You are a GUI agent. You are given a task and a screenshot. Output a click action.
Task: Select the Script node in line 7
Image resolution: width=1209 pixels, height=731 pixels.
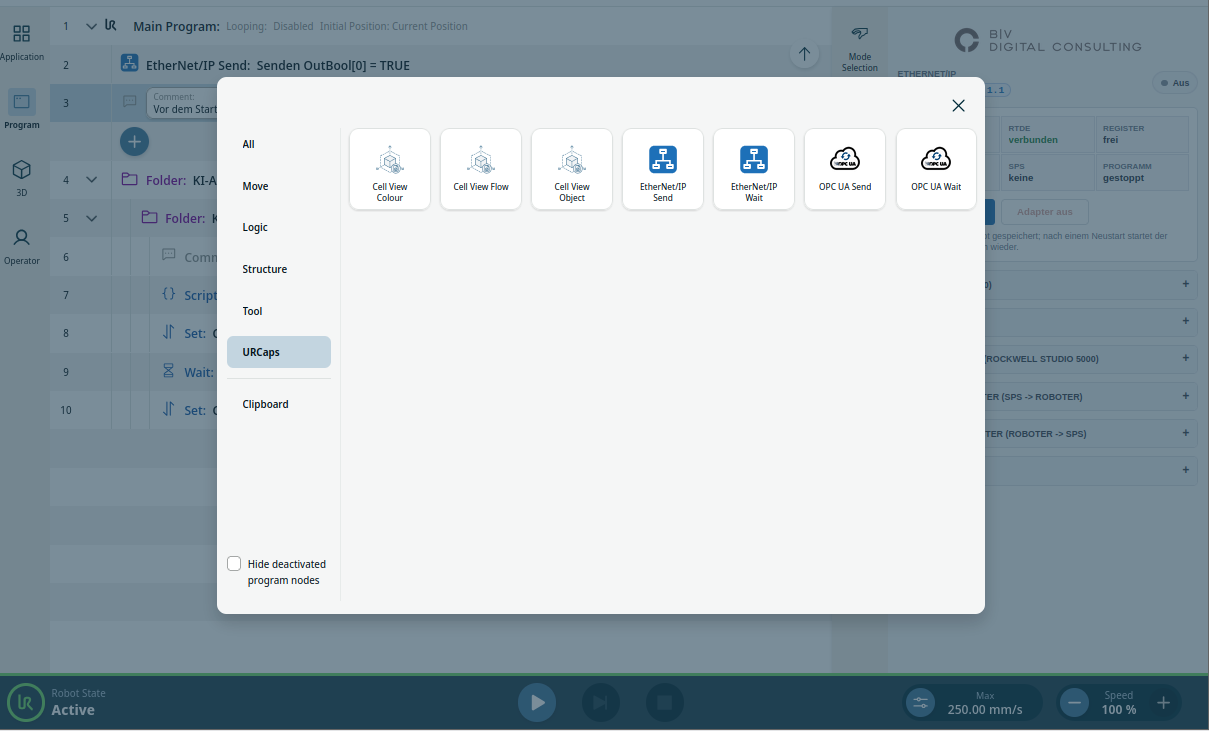tap(134, 295)
